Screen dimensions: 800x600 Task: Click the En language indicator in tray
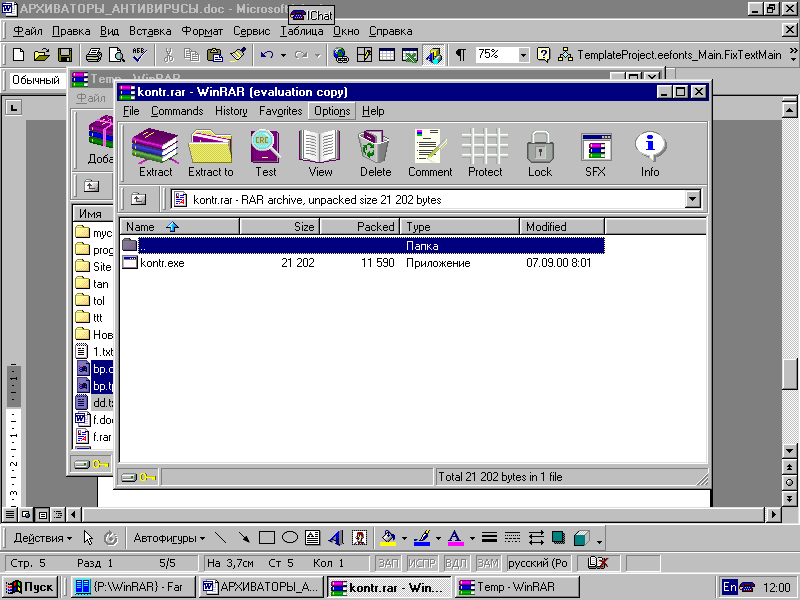(730, 587)
